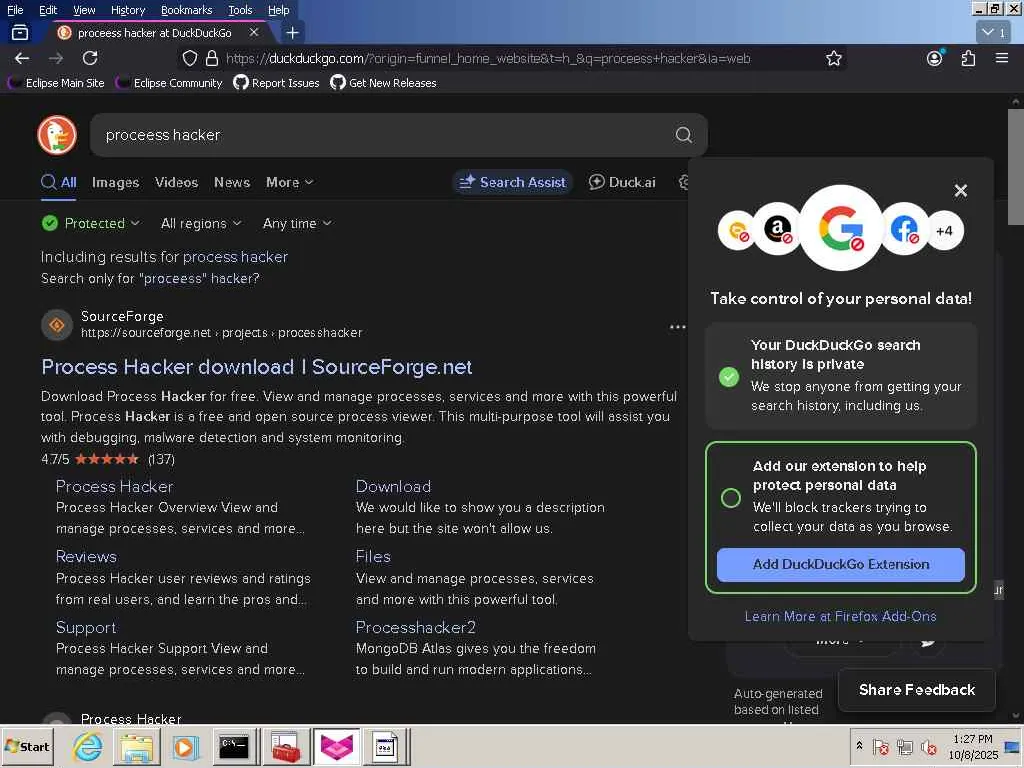Click the page vertical scrollbar thumb
Image resolution: width=1024 pixels, height=768 pixels.
pyautogui.click(x=1015, y=167)
